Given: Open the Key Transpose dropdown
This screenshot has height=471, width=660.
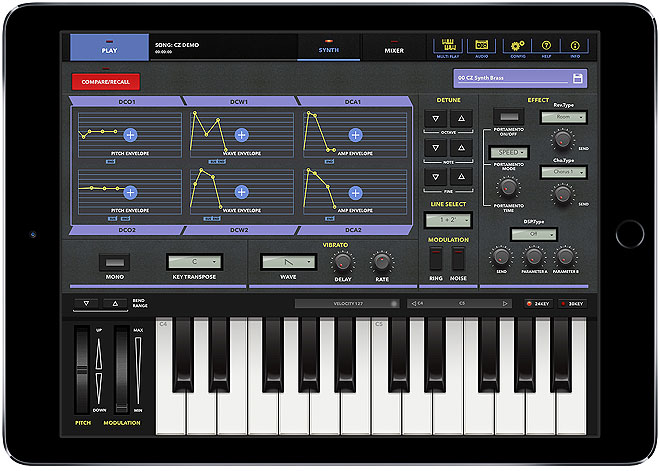Looking at the screenshot, I should click(x=194, y=261).
